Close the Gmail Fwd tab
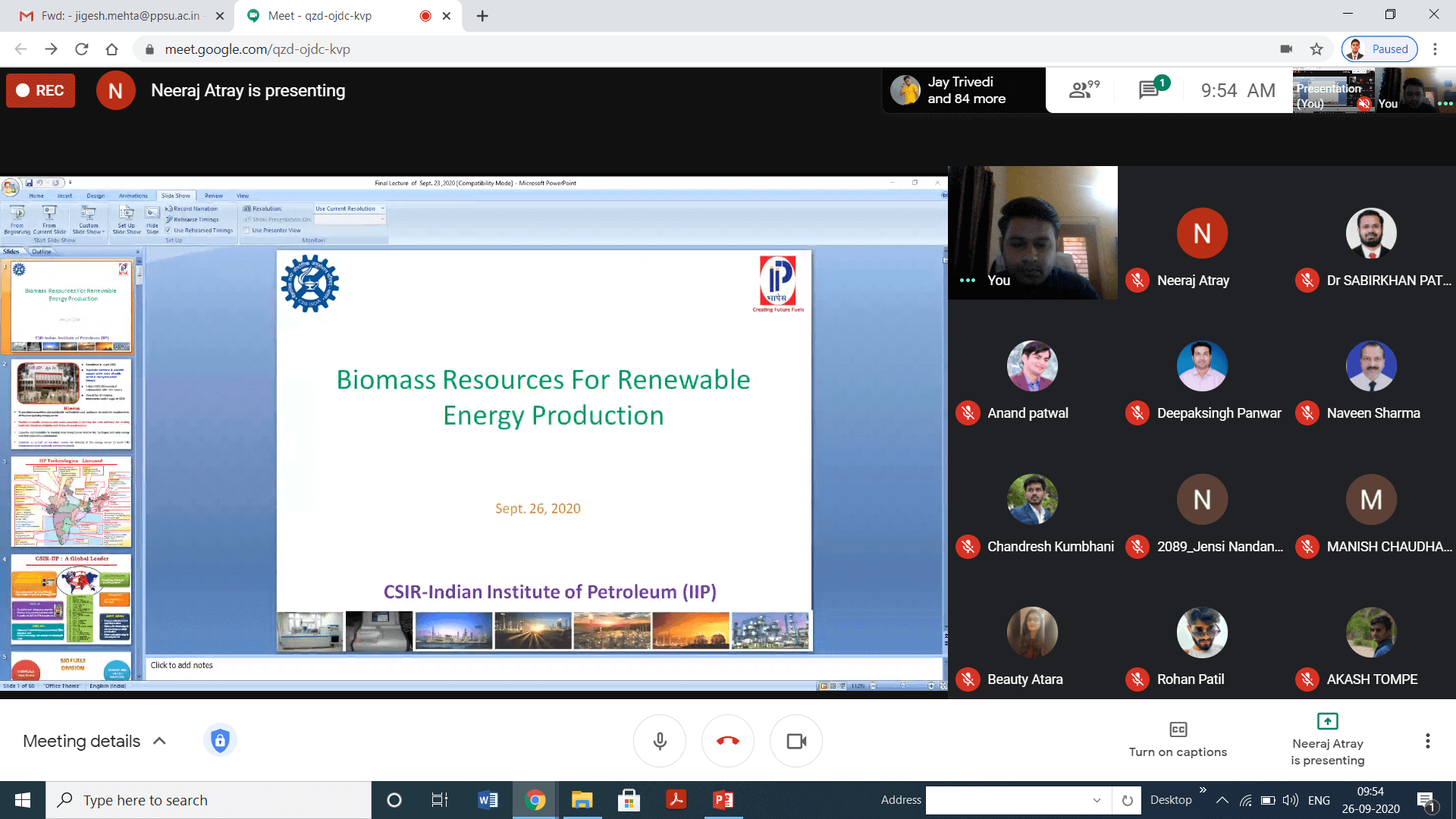This screenshot has width=1456, height=819. (x=220, y=16)
